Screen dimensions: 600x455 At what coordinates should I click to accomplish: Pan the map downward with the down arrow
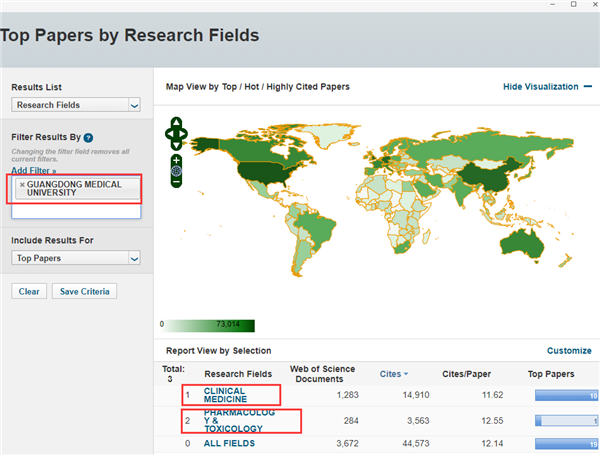click(x=176, y=145)
